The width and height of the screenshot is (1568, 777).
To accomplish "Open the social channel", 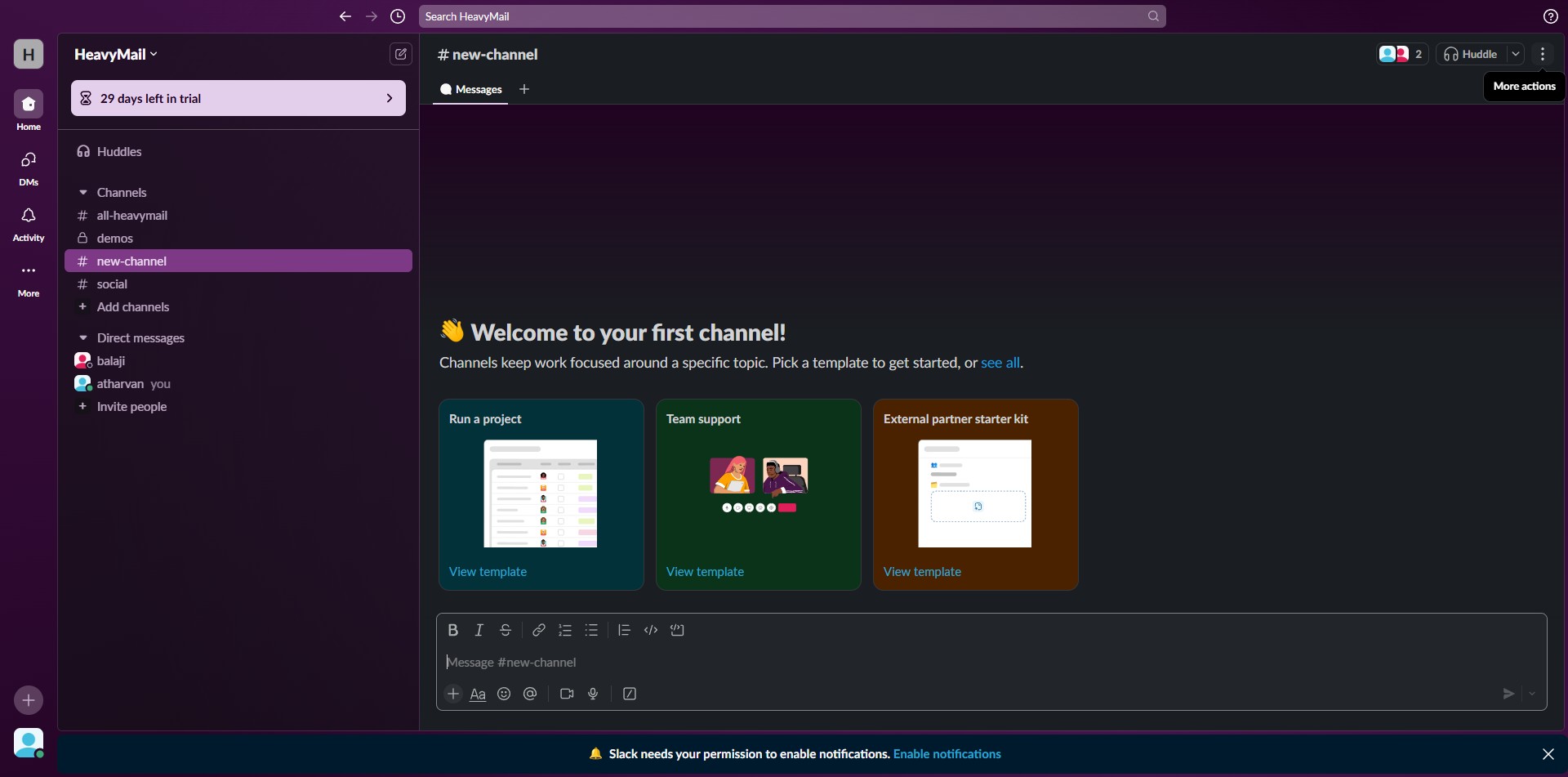I will (238, 284).
